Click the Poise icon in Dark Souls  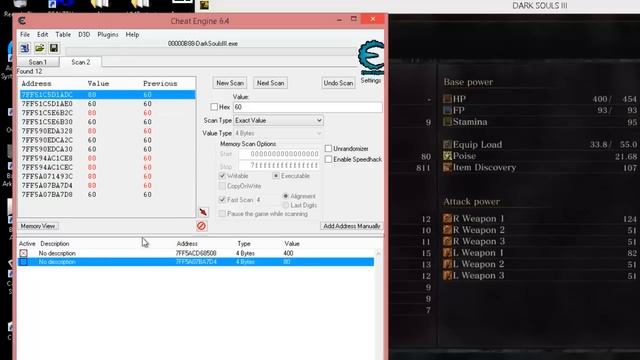click(447, 156)
